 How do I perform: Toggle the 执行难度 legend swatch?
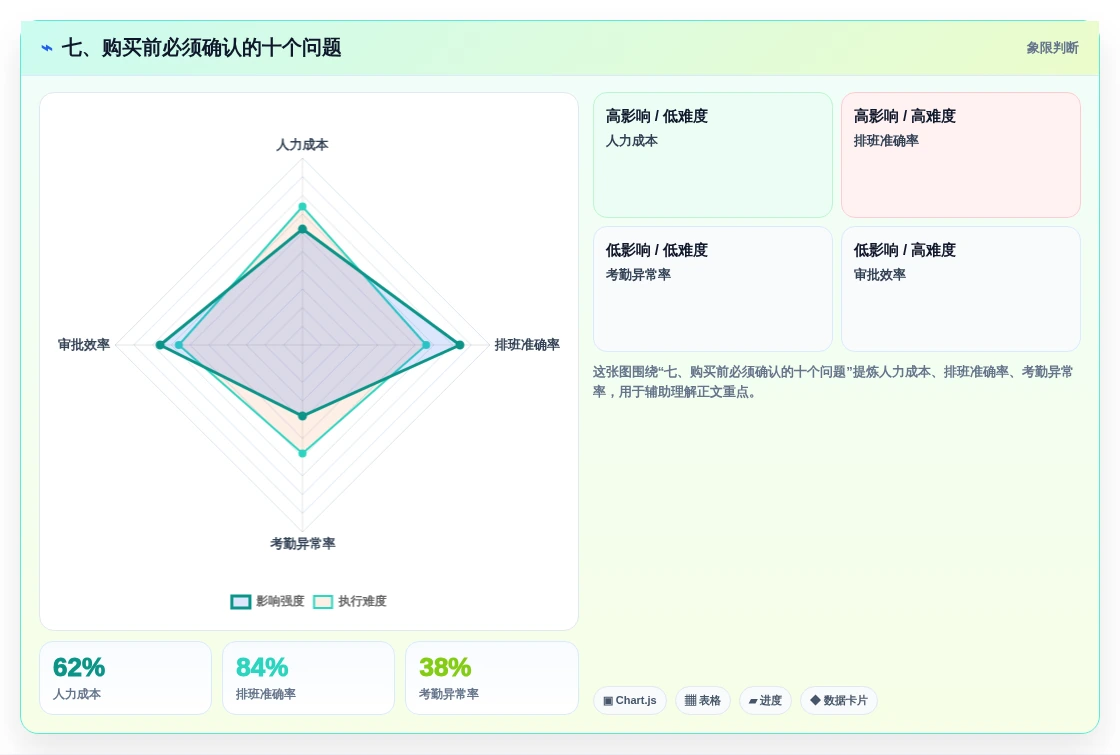coord(323,601)
